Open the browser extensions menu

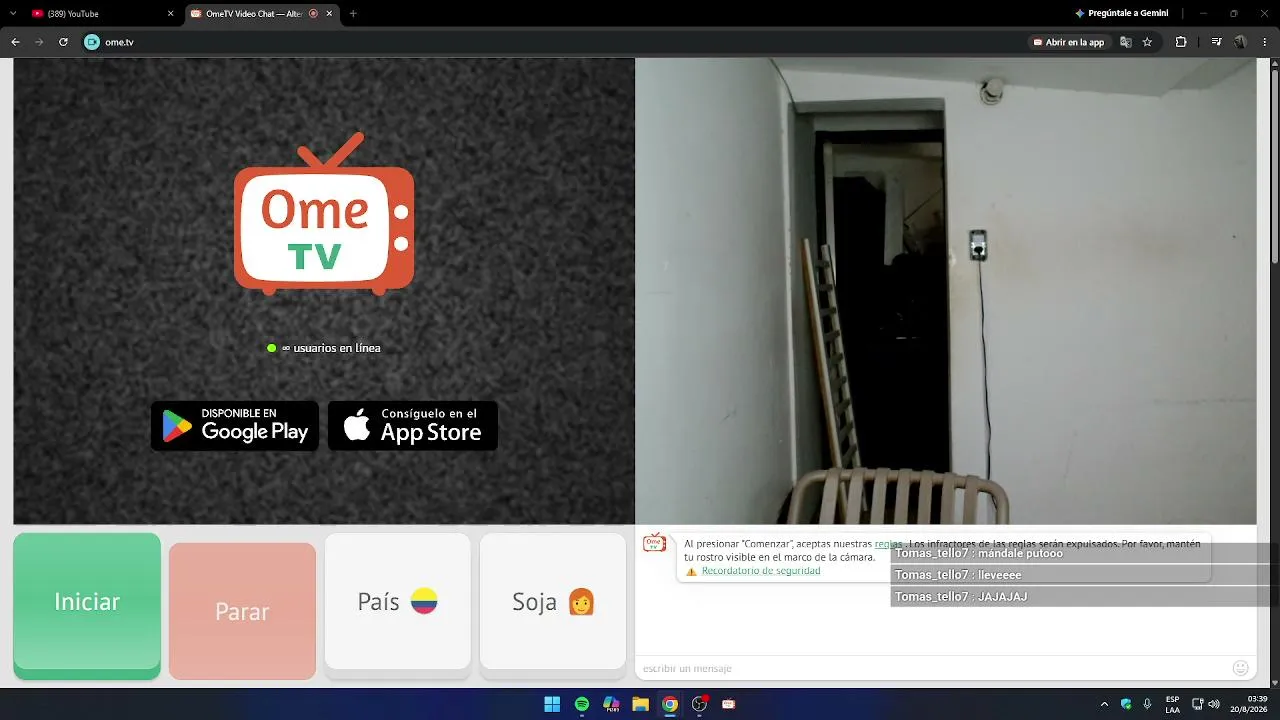point(1181,42)
